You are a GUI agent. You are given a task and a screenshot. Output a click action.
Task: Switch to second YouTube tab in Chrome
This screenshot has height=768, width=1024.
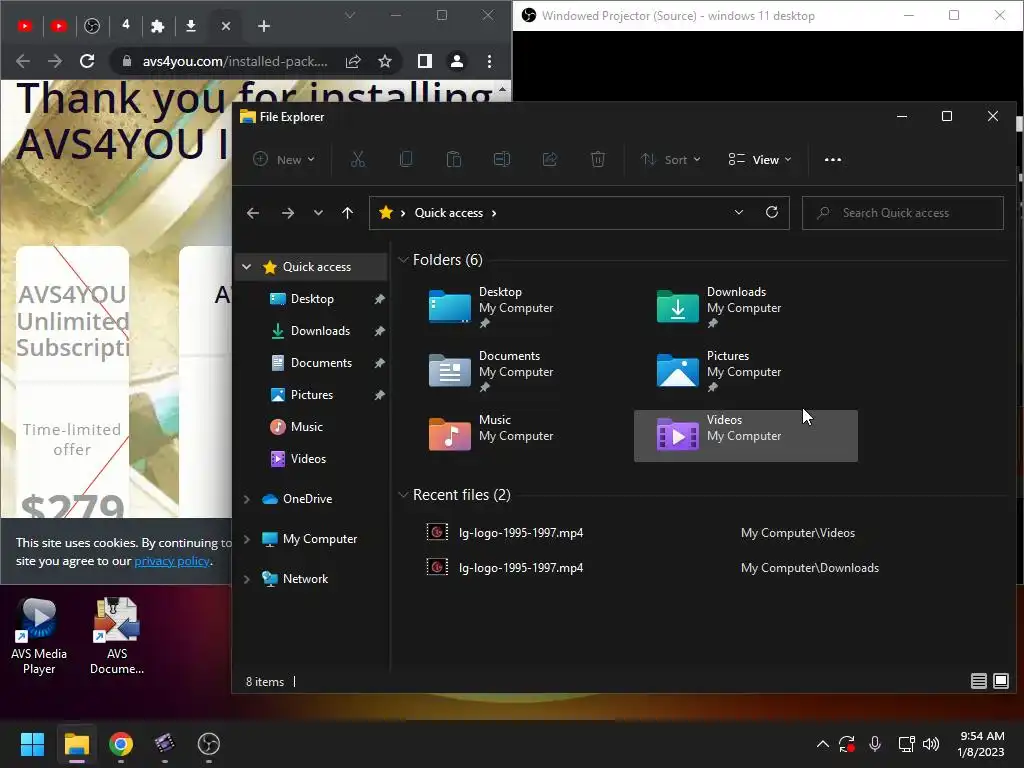point(59,26)
